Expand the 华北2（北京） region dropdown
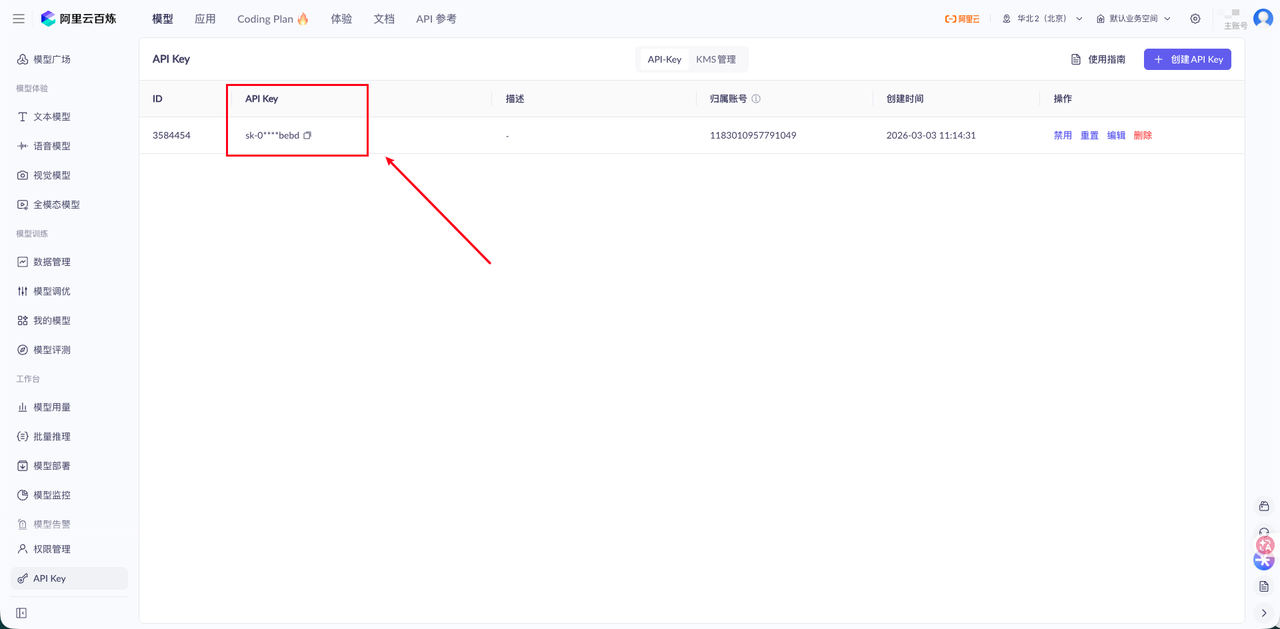 (x=1042, y=19)
